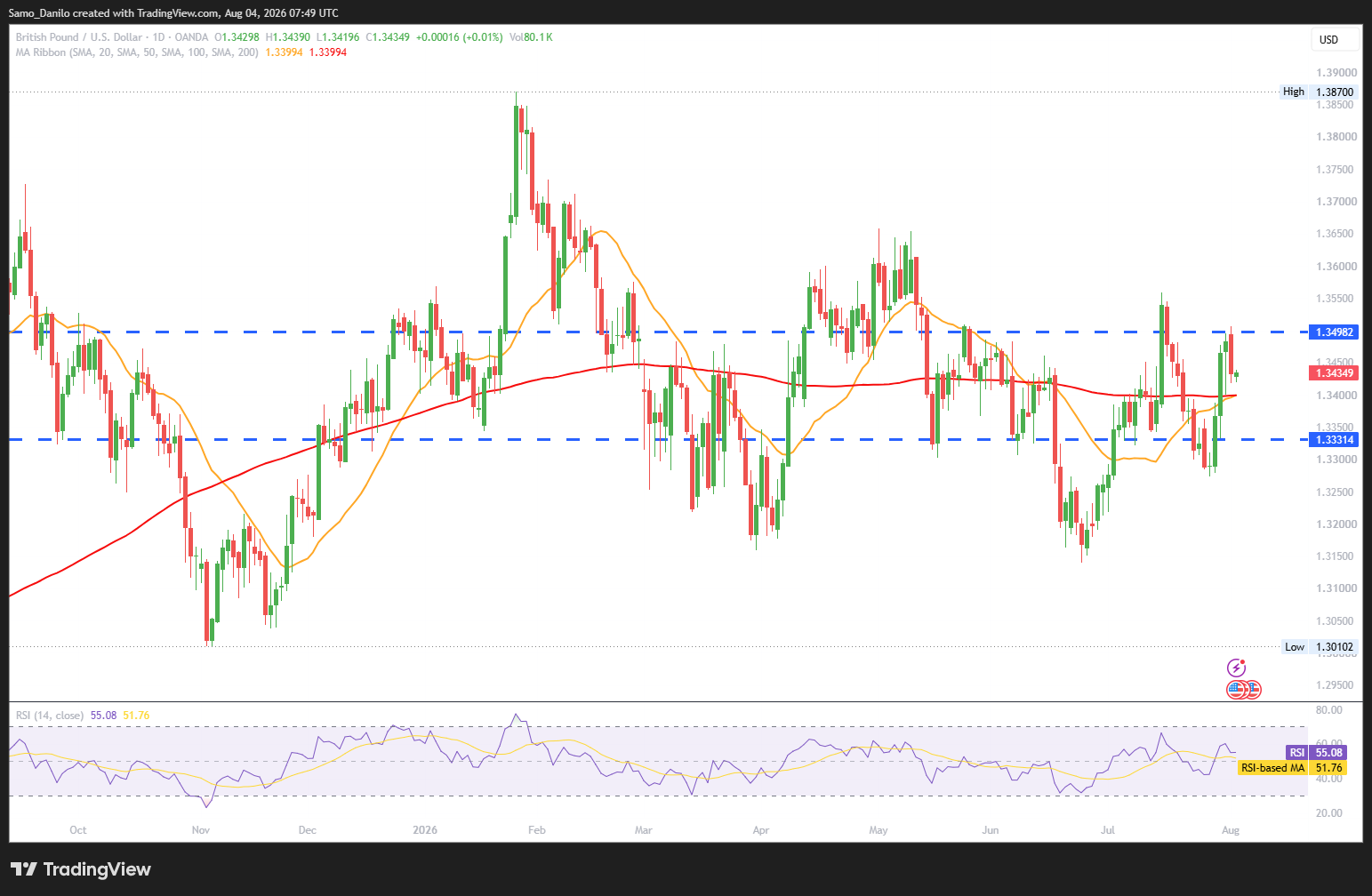Click the RSI 55.08 scale label

[1316, 753]
